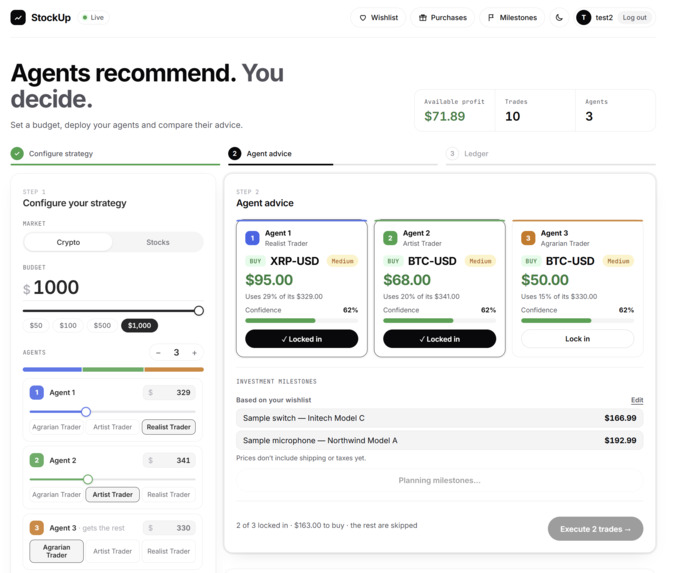Set Agent 3 to Agrarian Trader
This screenshot has width=675, height=573.
coord(56,551)
